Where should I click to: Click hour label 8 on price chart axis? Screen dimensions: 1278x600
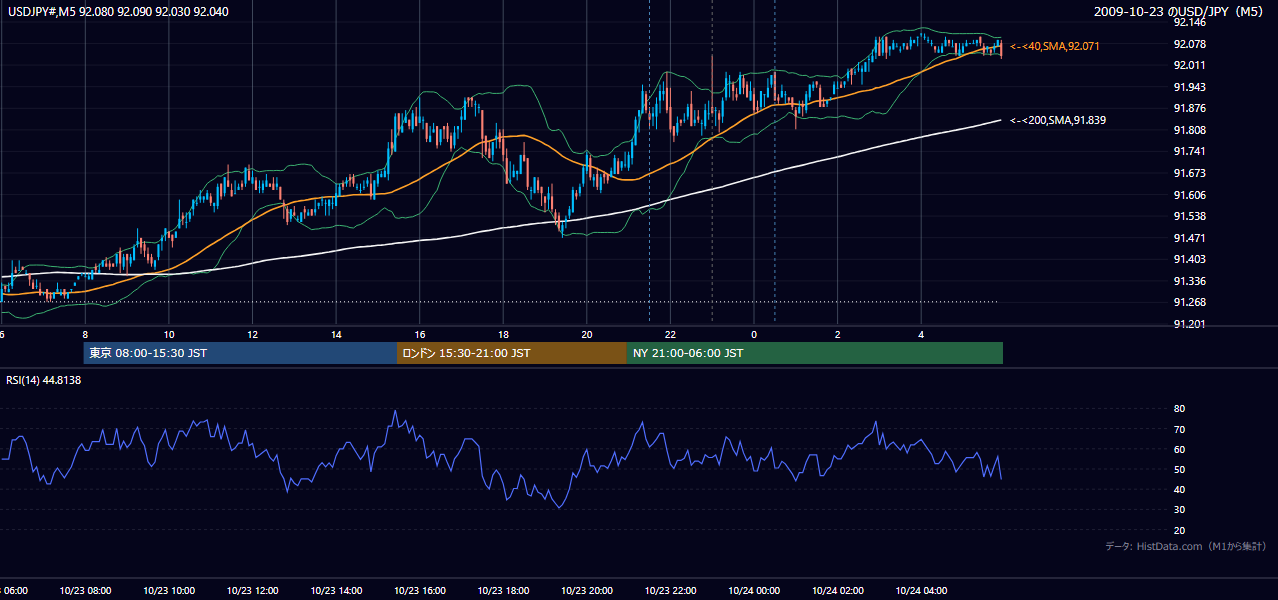click(x=85, y=334)
